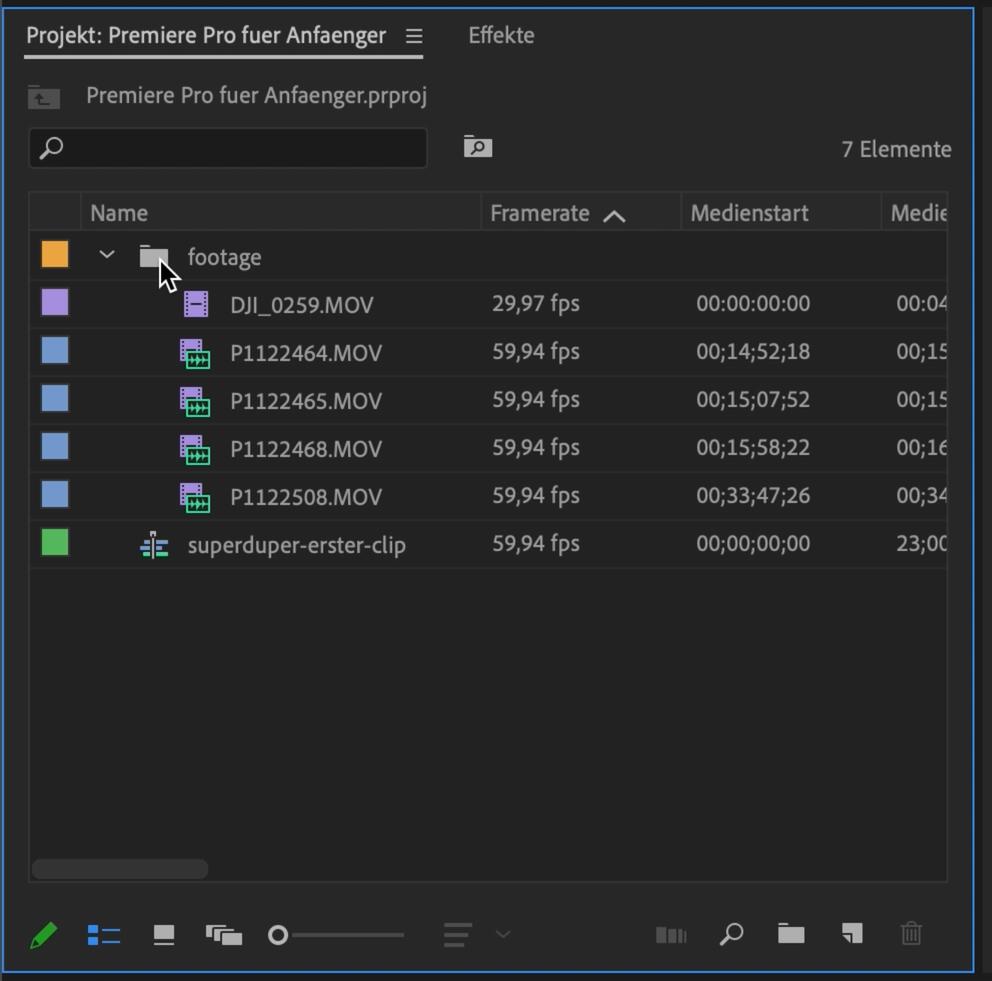
Task: Click the automate to sequence icon
Action: [x=670, y=935]
